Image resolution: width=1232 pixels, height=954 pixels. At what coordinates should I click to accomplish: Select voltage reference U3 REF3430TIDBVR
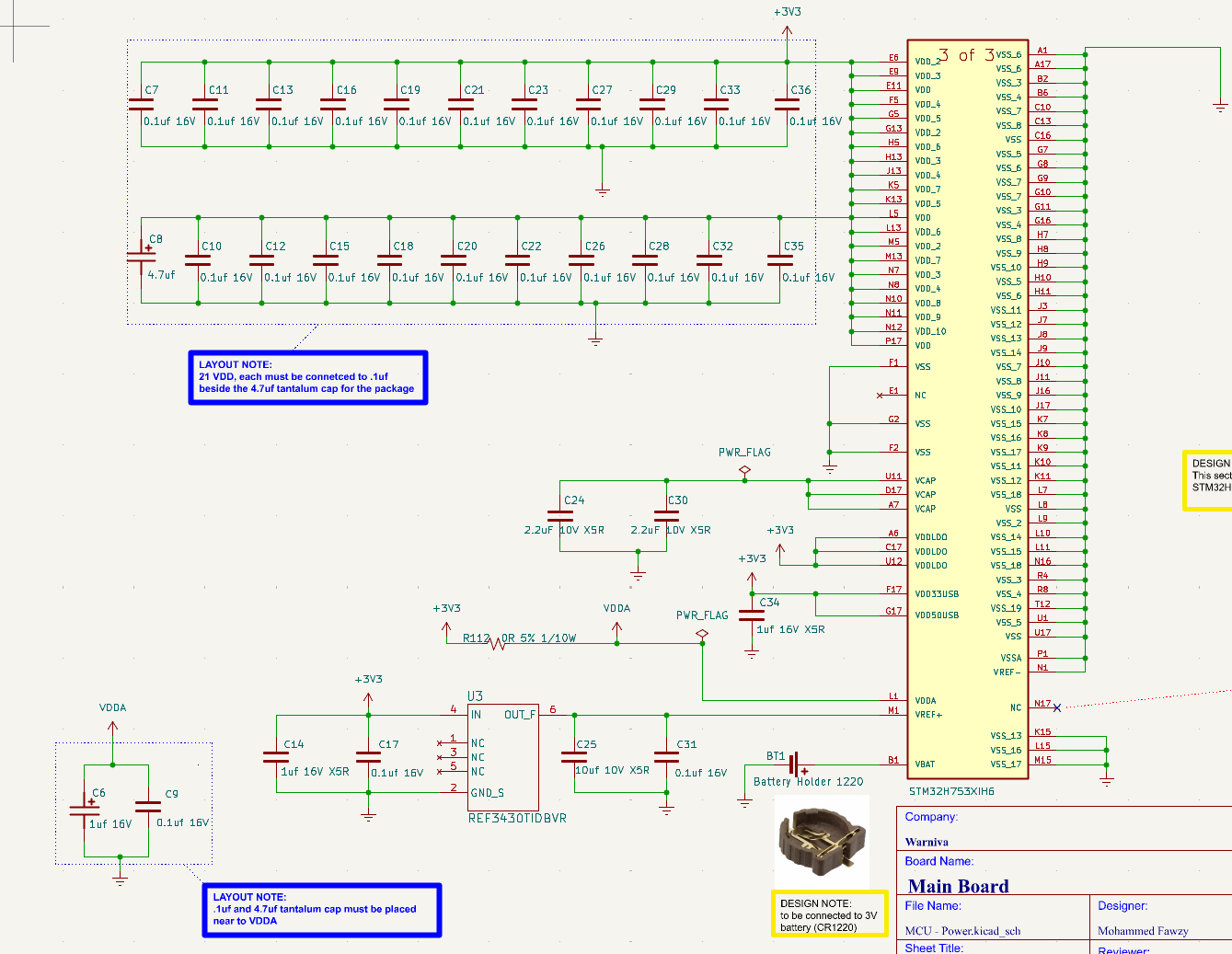click(x=501, y=754)
